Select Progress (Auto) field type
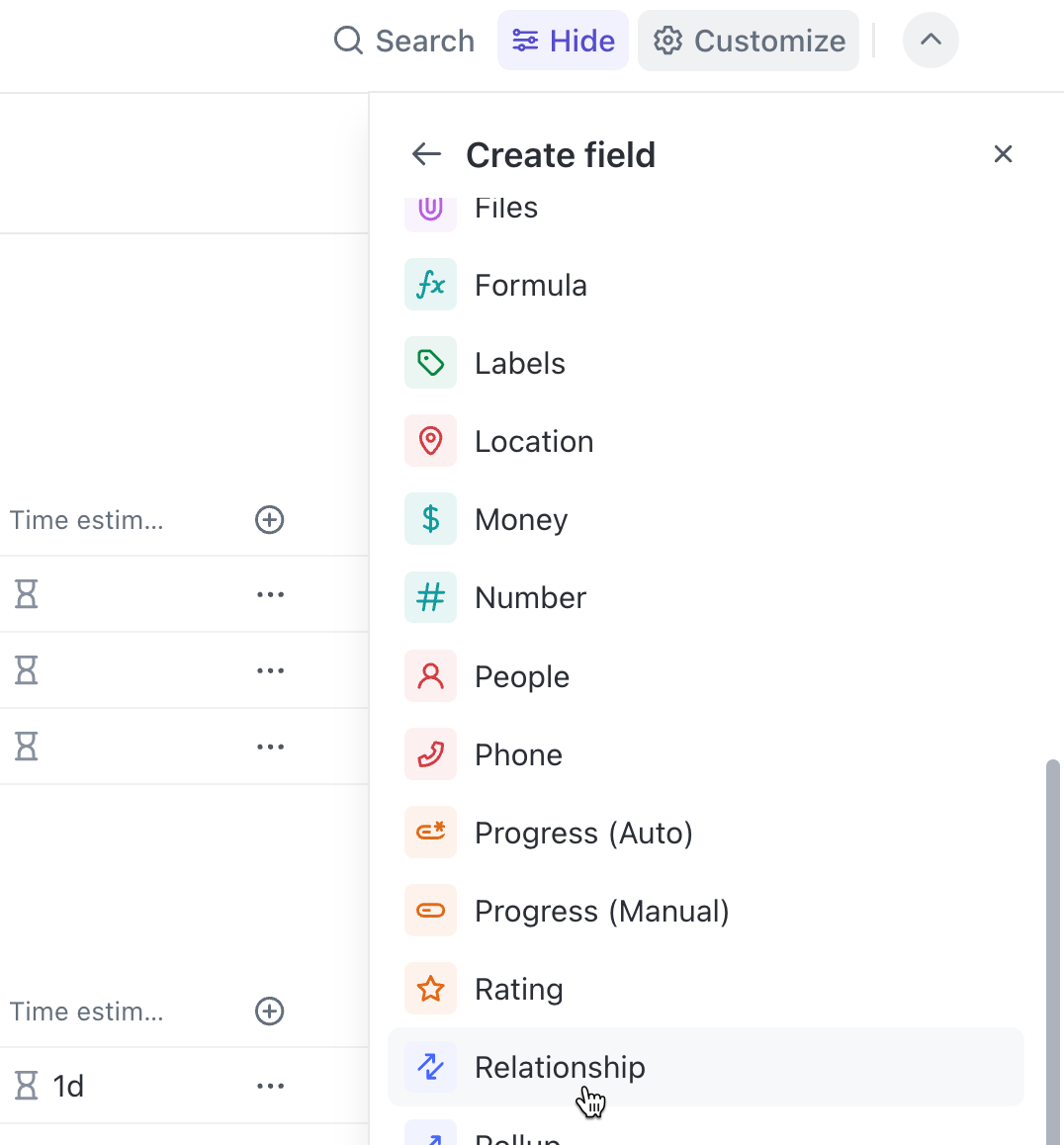1064x1145 pixels. click(x=583, y=833)
